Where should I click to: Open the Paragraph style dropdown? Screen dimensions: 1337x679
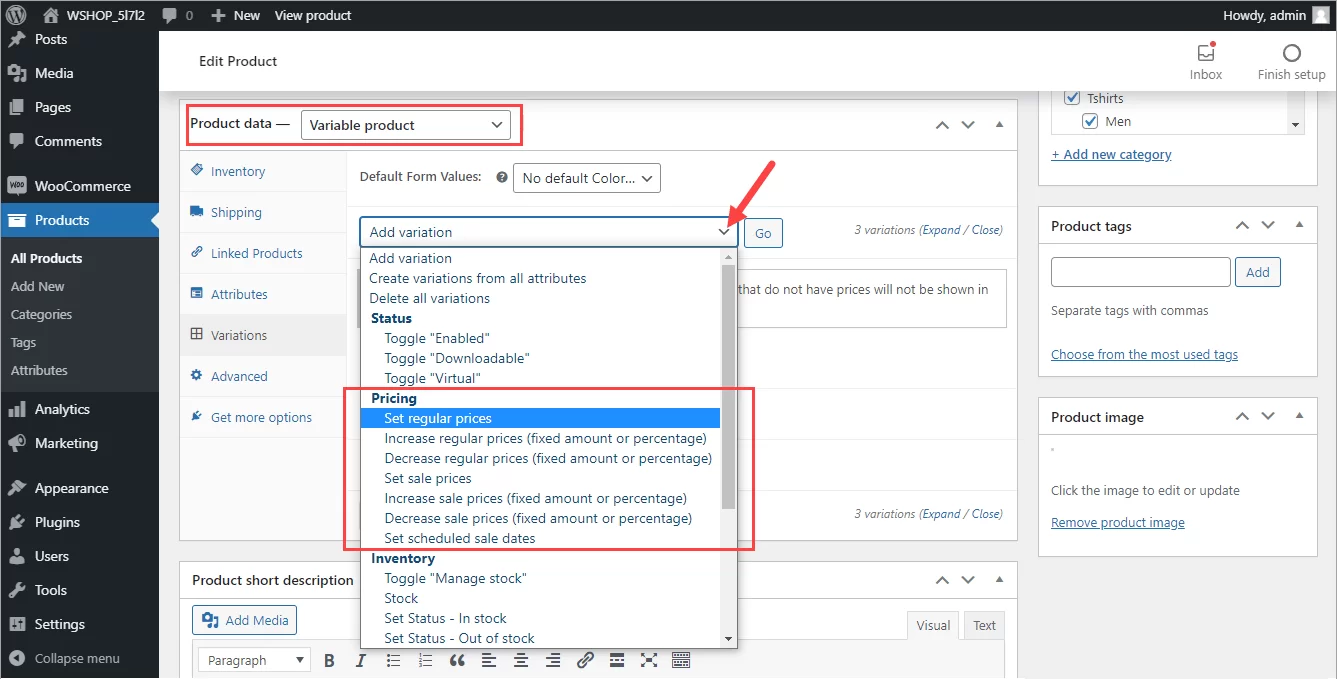[253, 660]
